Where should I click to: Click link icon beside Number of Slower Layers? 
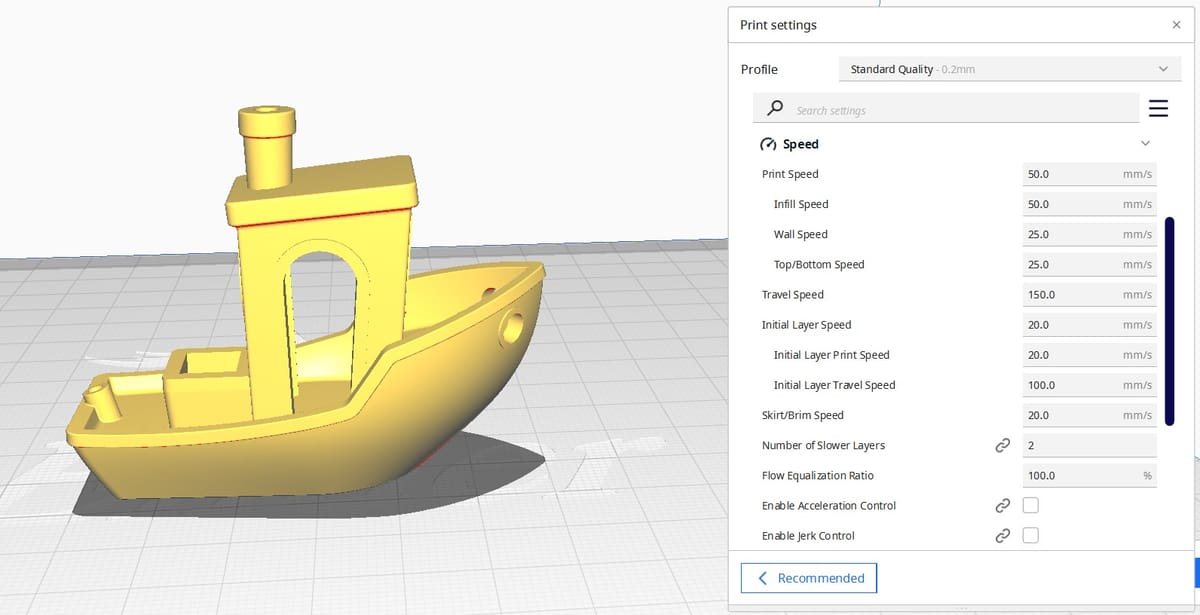pyautogui.click(x=1002, y=445)
